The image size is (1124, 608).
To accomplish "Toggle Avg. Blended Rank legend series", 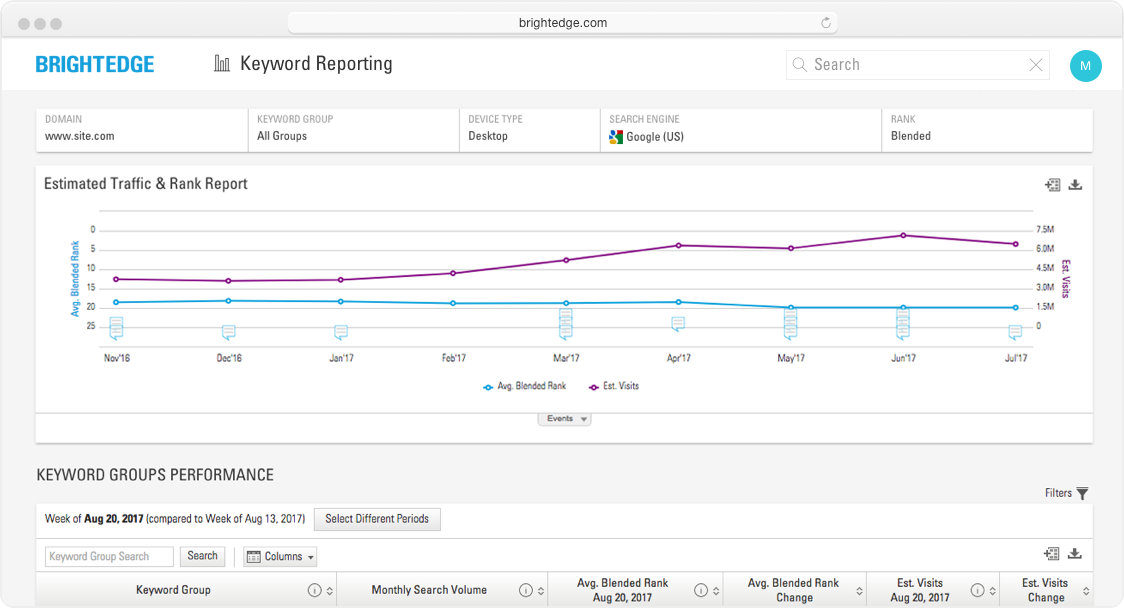I will click(524, 386).
